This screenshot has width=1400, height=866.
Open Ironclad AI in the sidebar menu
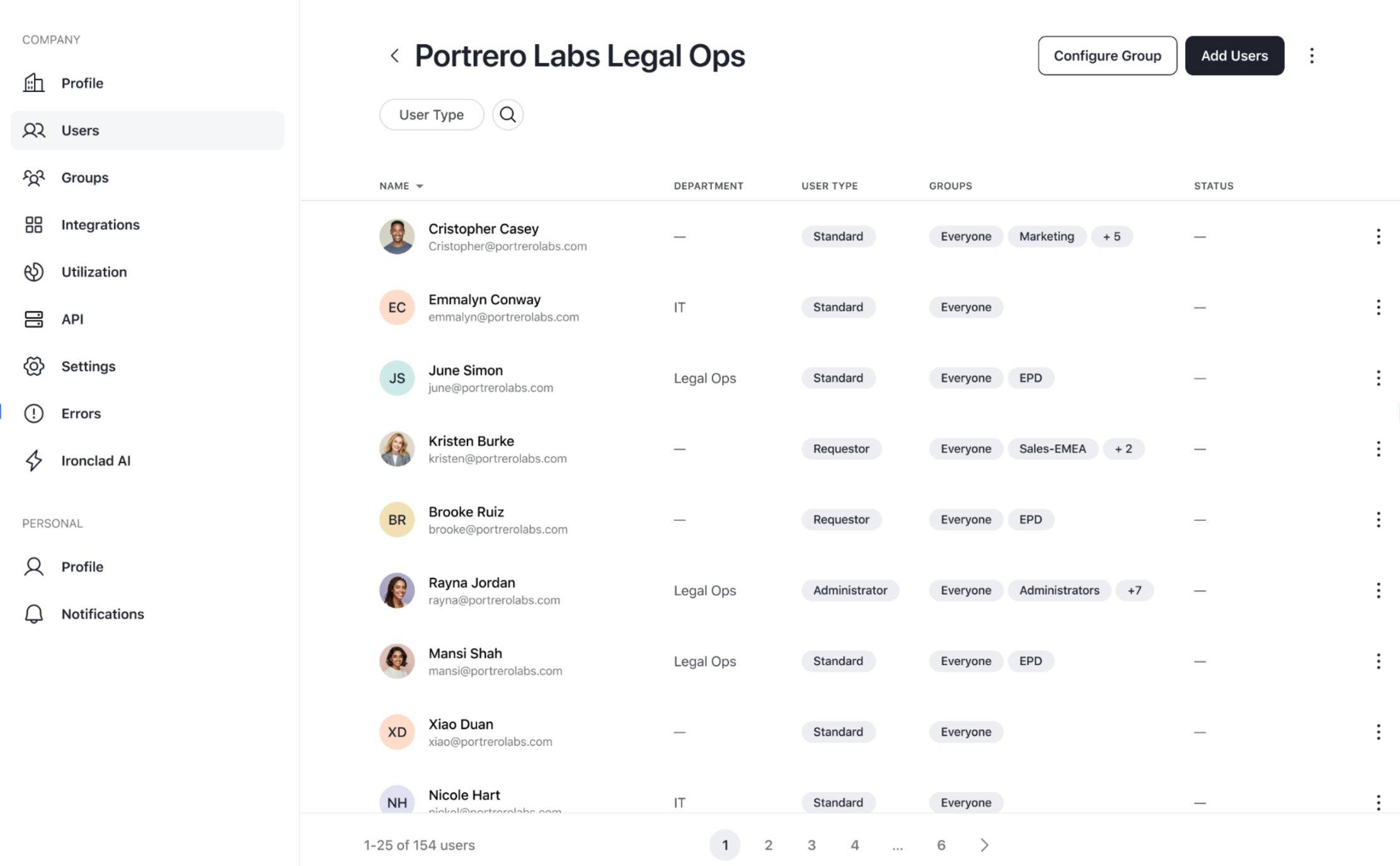pos(147,461)
